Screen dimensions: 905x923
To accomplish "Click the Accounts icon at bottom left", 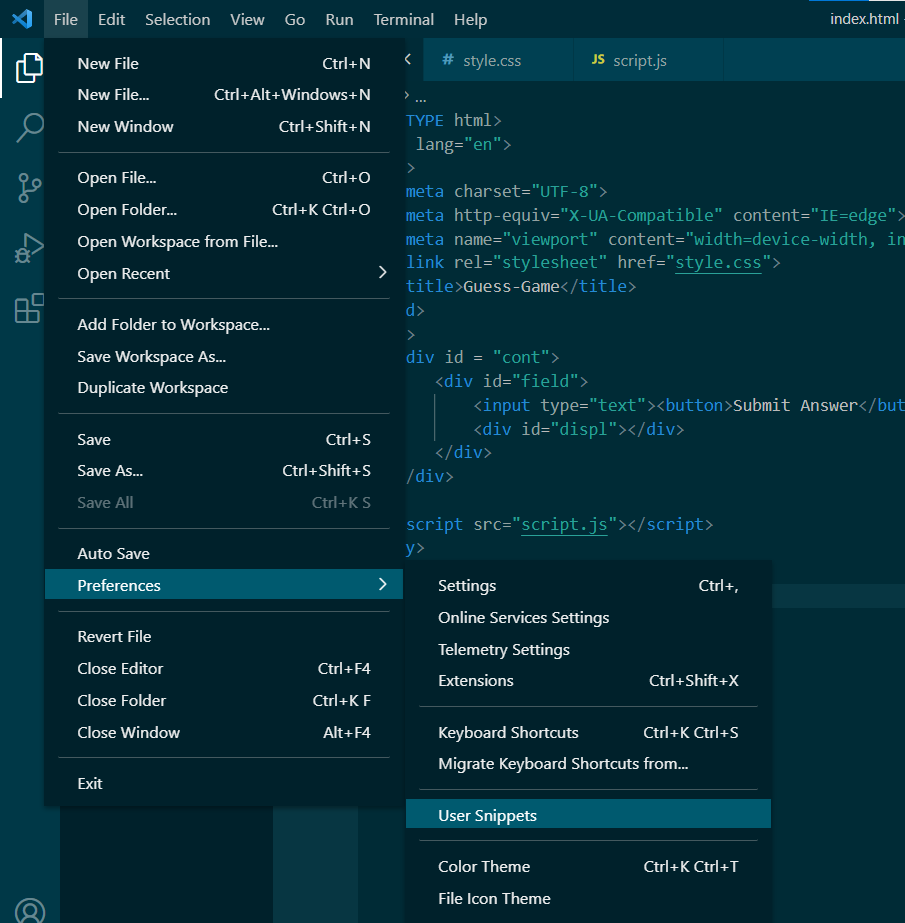I will [x=29, y=910].
